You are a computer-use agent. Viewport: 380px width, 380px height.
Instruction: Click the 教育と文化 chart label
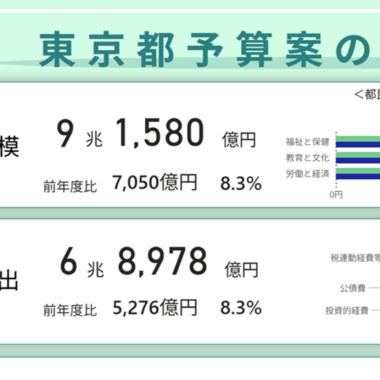[307, 158]
